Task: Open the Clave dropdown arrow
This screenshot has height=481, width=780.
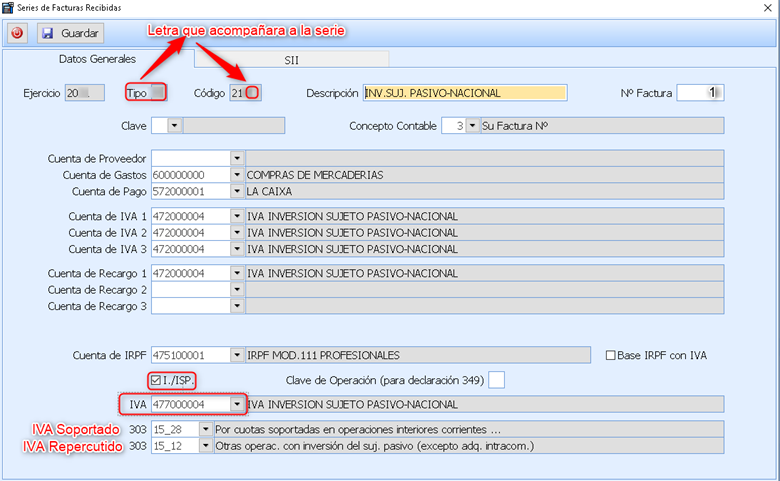Action: pyautogui.click(x=175, y=126)
